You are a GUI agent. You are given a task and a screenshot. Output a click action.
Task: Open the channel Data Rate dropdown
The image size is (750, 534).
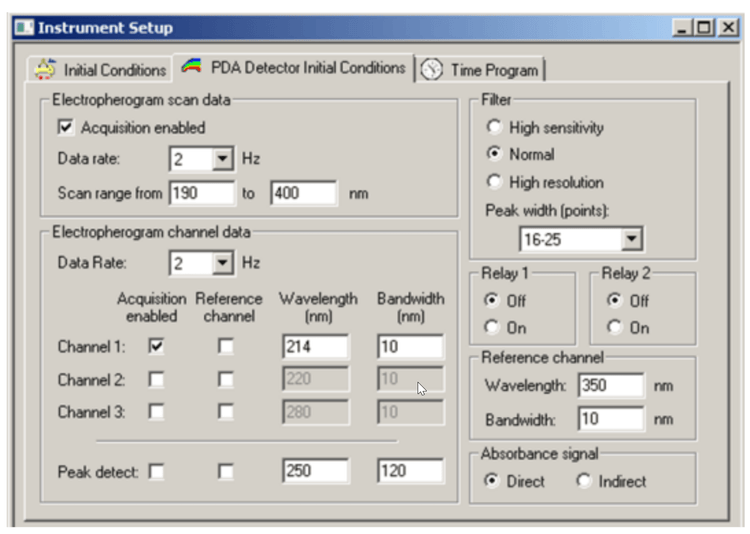[x=223, y=263]
